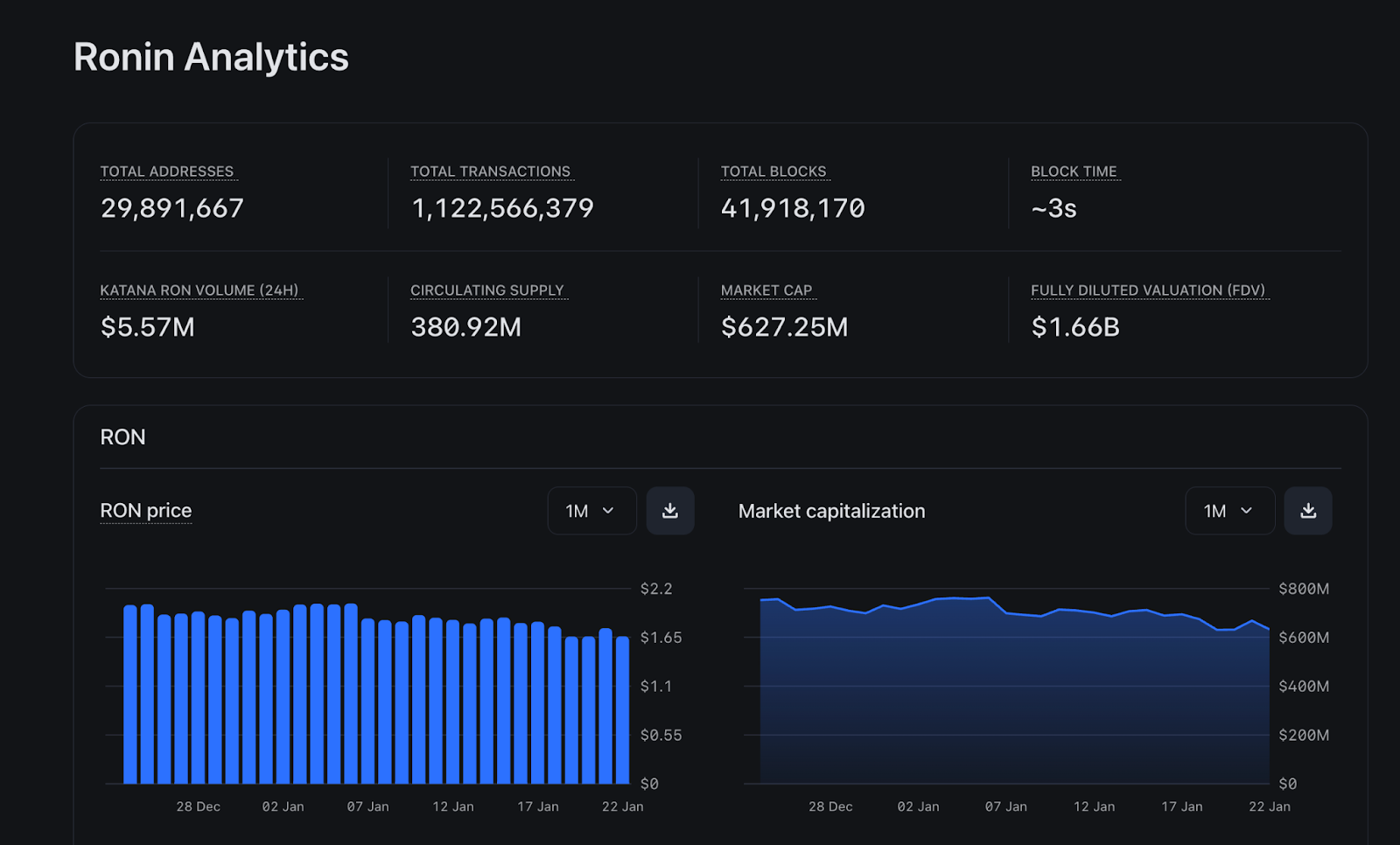Image resolution: width=1400 pixels, height=845 pixels.
Task: Click the $1.65 axis label on price chart
Action: [661, 638]
